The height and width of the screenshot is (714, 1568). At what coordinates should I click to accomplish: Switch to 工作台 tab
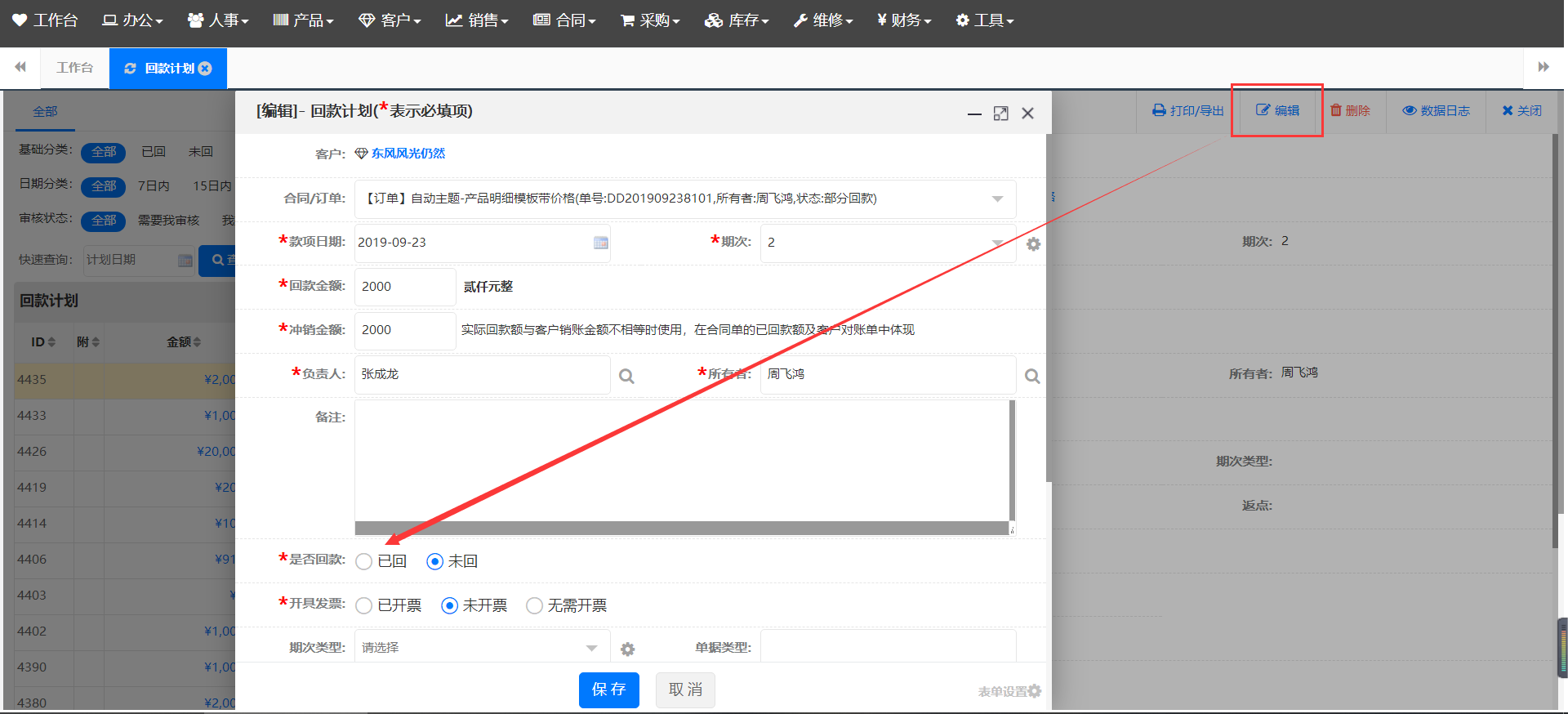[75, 68]
